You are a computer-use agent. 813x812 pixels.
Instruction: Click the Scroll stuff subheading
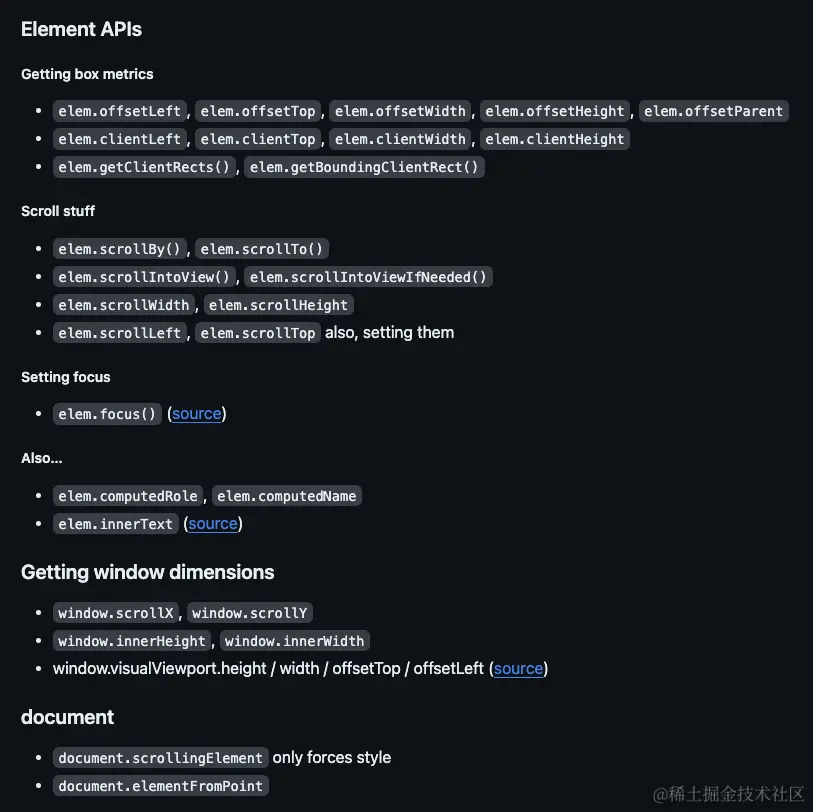(58, 211)
